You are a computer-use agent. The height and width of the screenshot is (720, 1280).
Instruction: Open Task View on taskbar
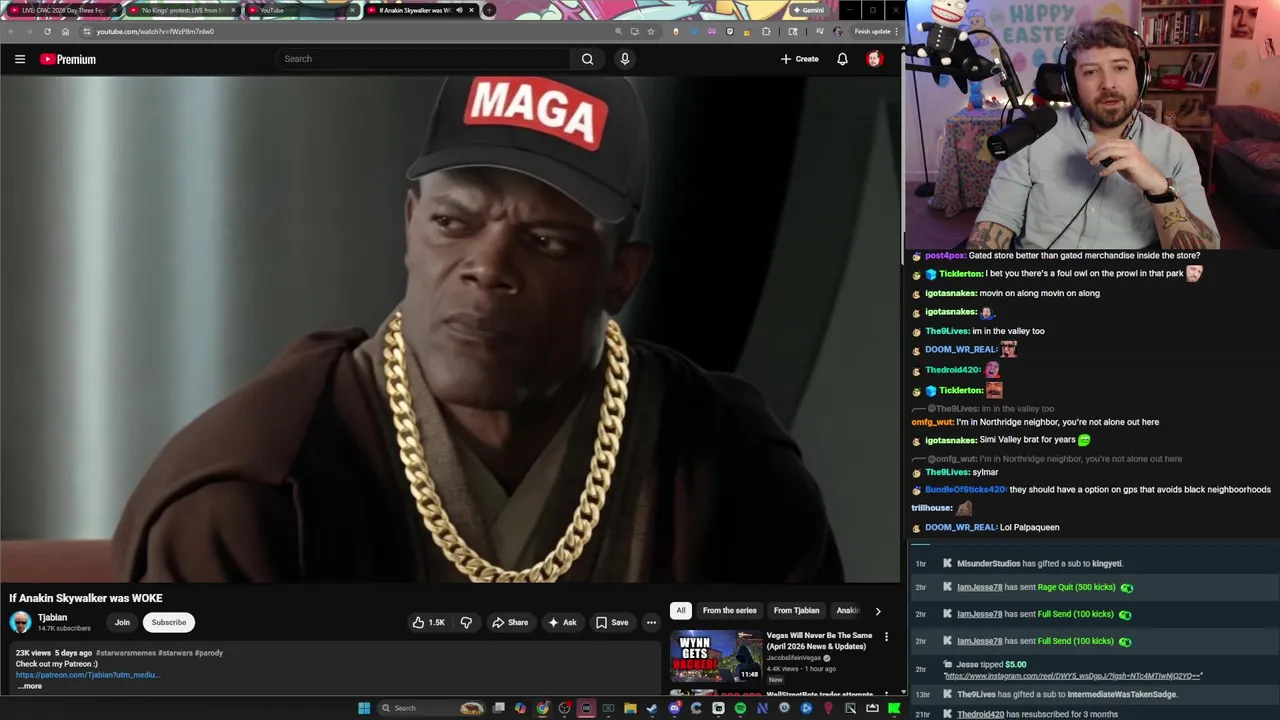click(x=499, y=708)
